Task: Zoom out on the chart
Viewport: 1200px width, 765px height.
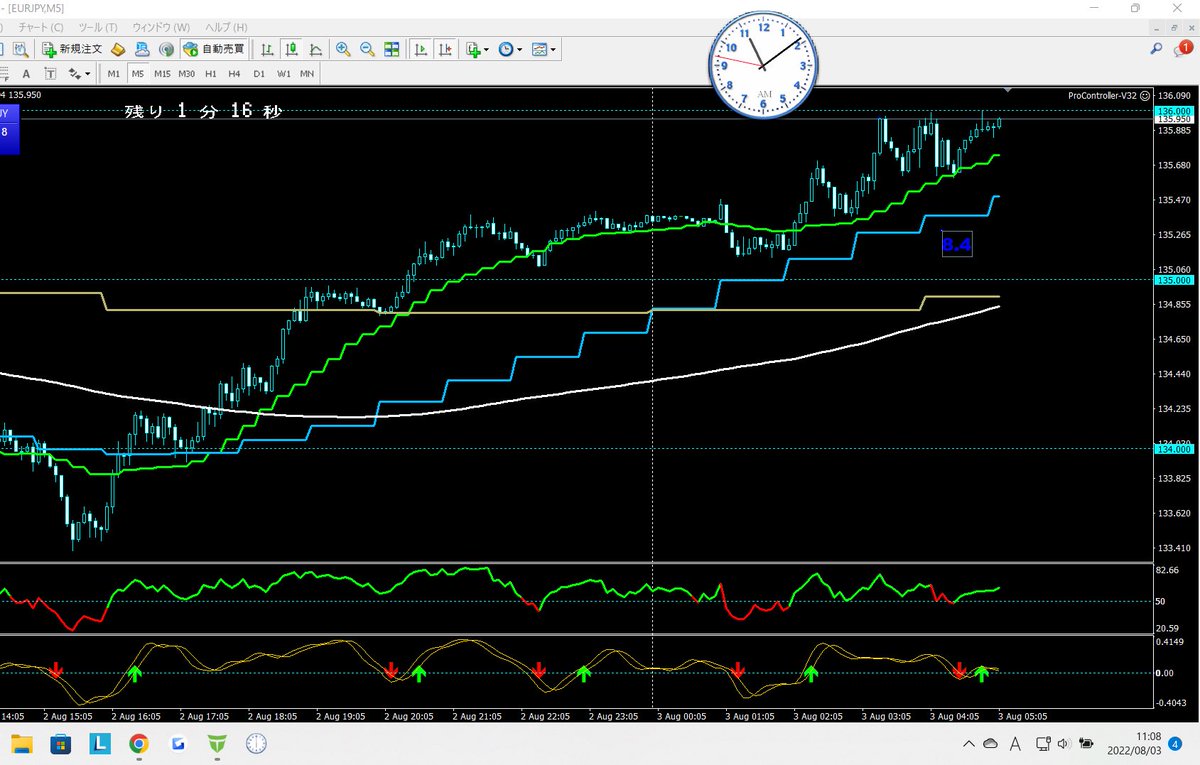Action: 367,48
